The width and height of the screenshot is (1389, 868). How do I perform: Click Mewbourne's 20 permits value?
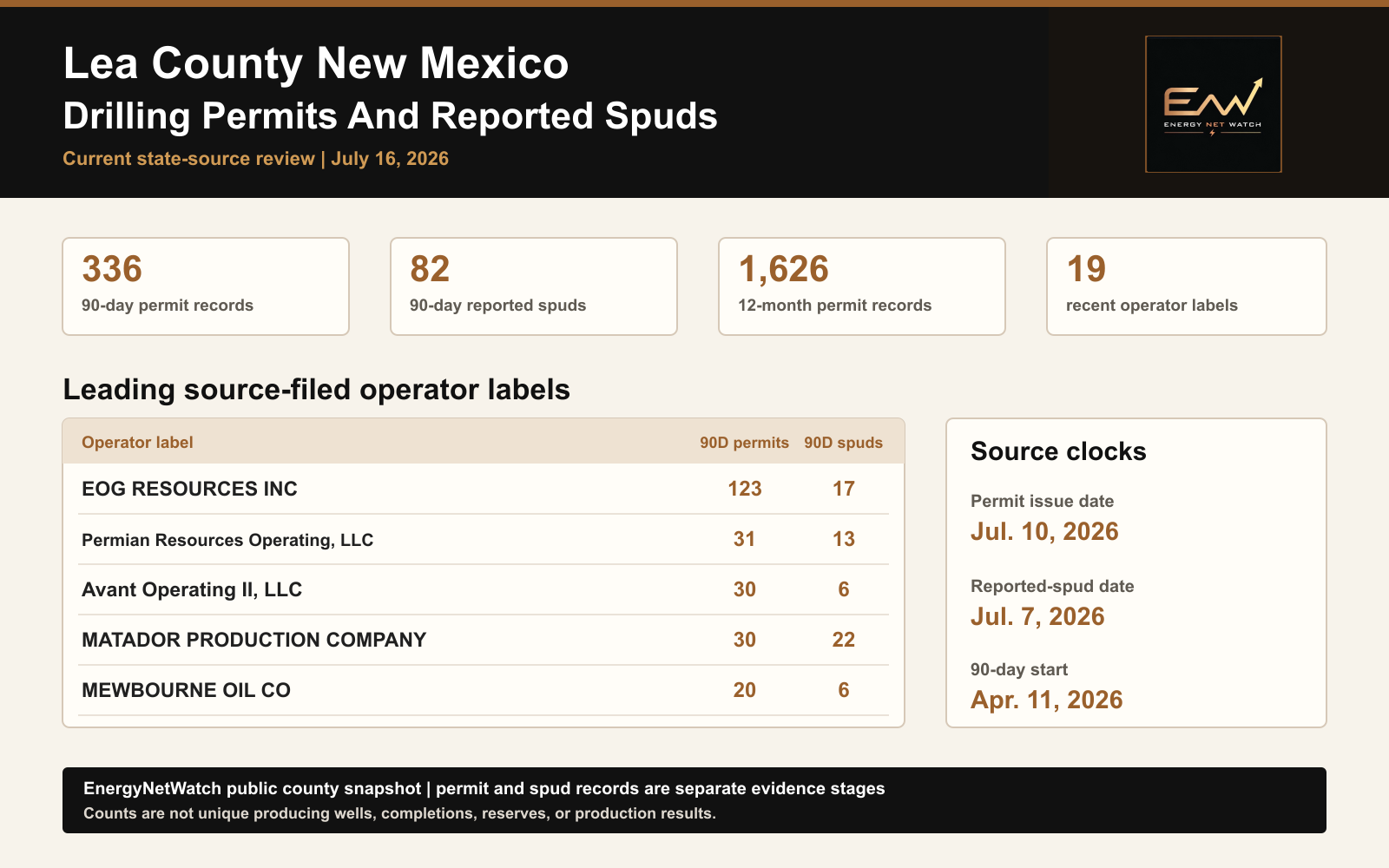point(745,690)
